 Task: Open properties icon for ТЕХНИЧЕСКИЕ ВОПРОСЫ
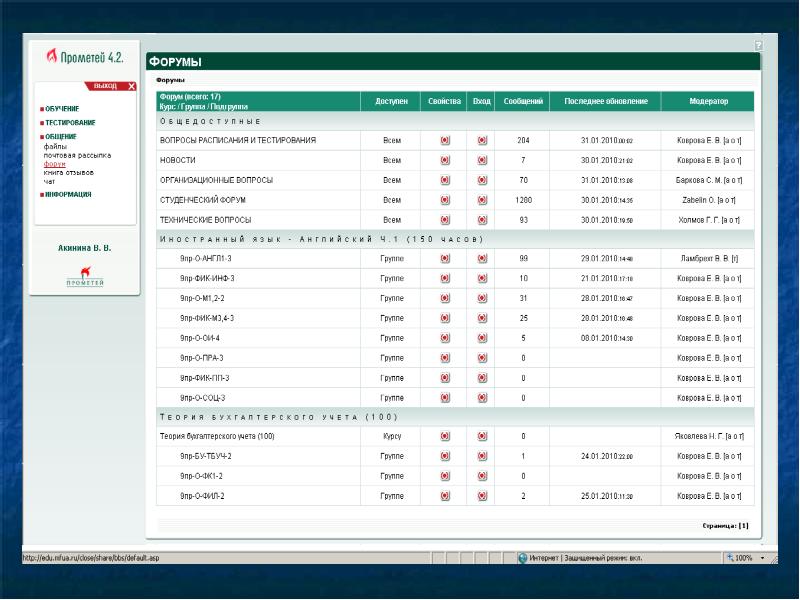tap(444, 219)
